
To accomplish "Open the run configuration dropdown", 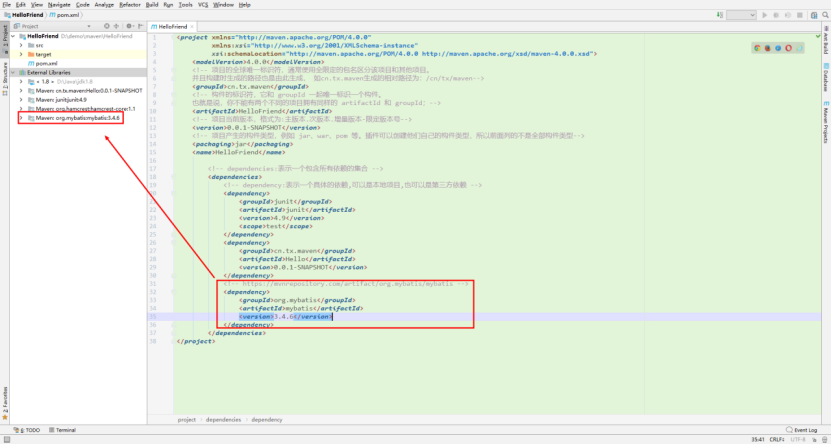I will coord(740,15).
